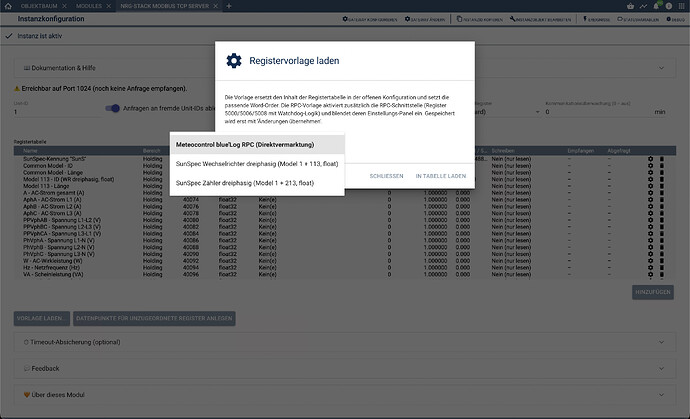Click Datenpunkte für unzugeordnete Register anlegen

pos(154,318)
